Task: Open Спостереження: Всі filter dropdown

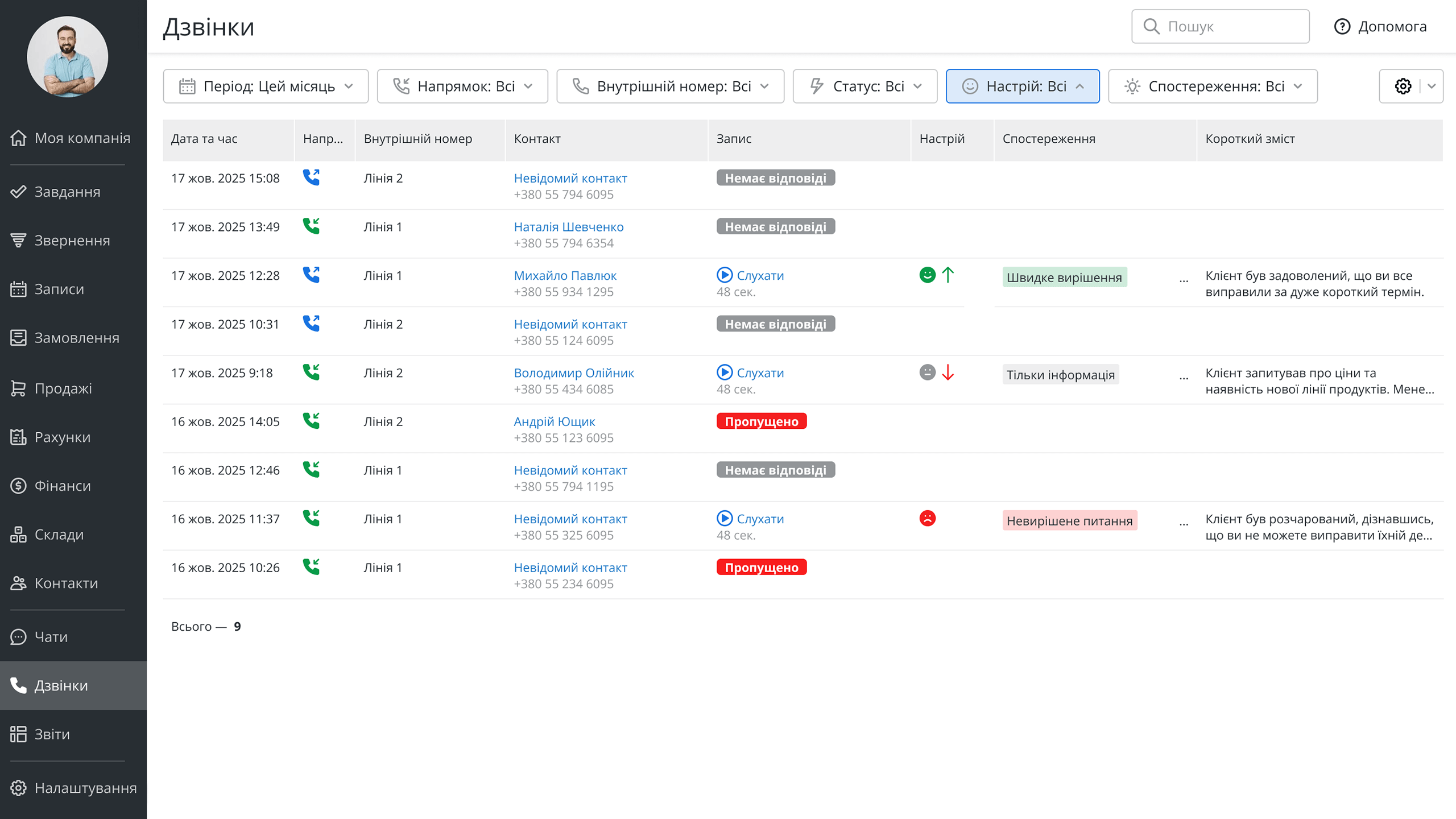Action: [x=1213, y=86]
